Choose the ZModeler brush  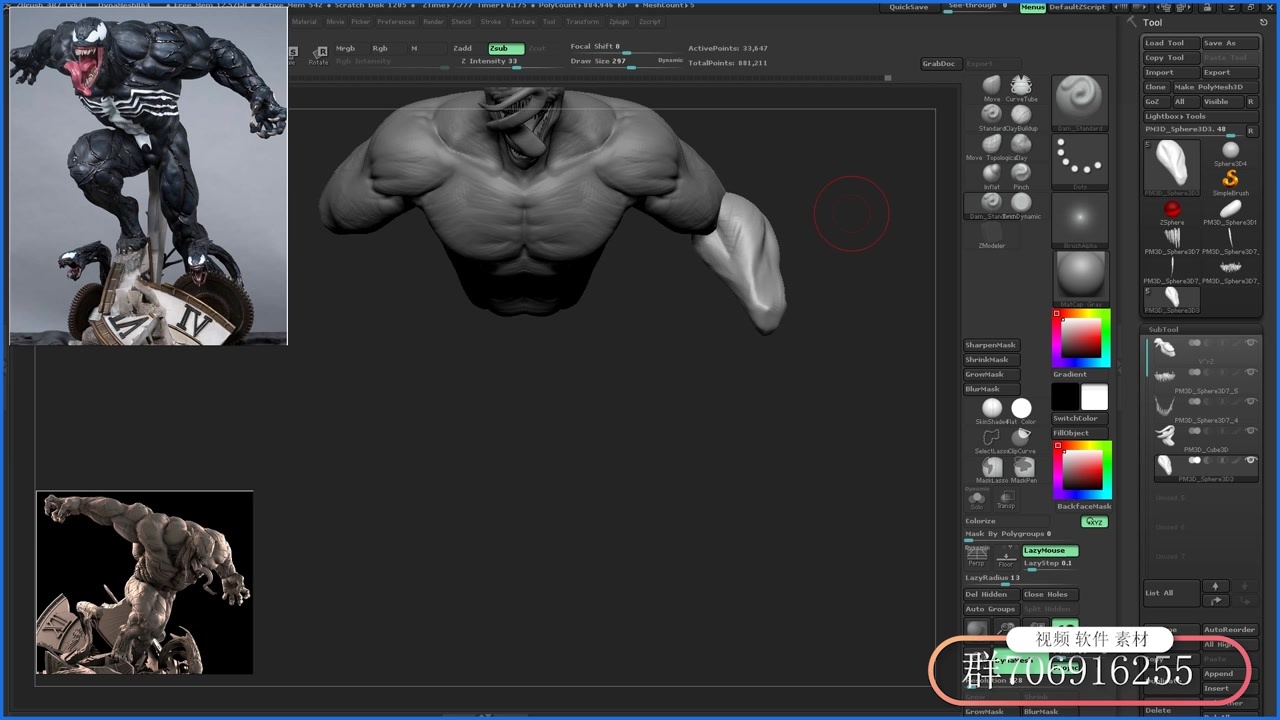[x=991, y=233]
